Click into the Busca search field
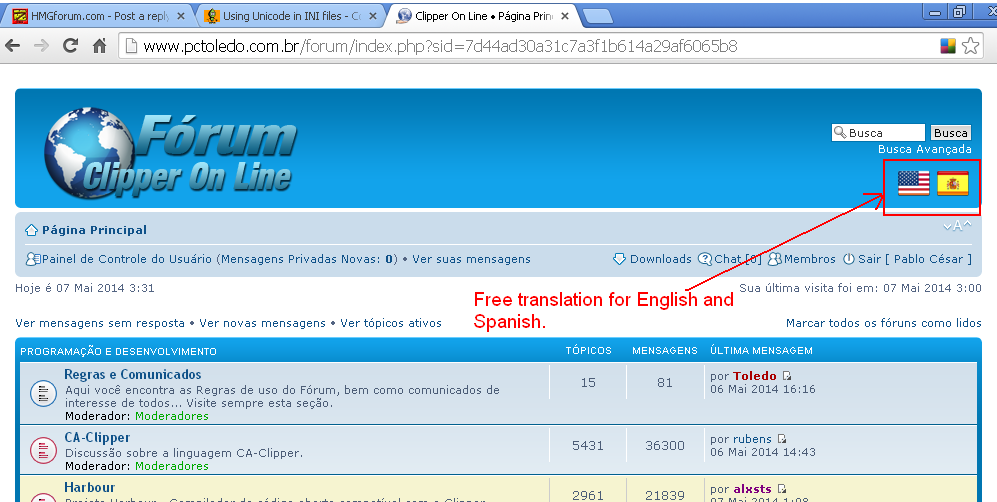The width and height of the screenshot is (997, 502). click(878, 132)
